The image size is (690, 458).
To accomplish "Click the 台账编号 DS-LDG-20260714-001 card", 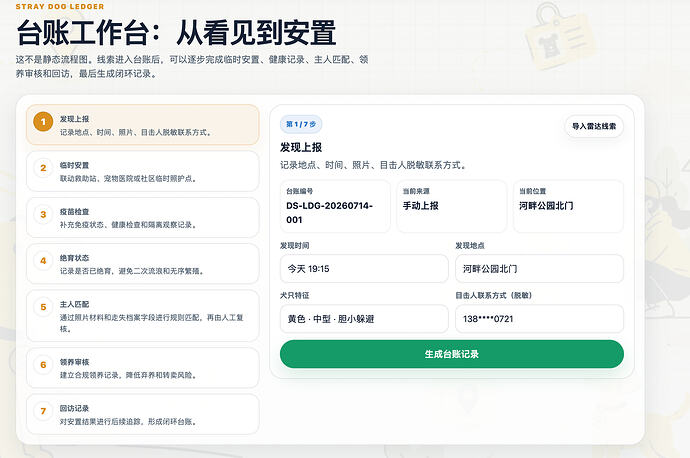I will point(335,206).
